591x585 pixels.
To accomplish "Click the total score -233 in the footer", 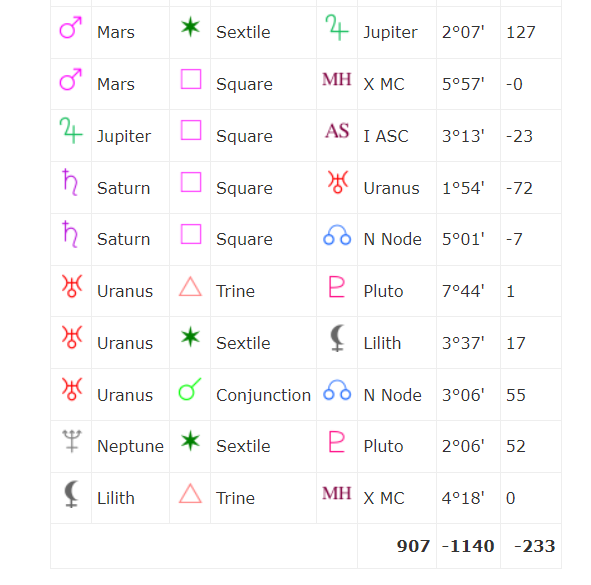I will coord(534,546).
